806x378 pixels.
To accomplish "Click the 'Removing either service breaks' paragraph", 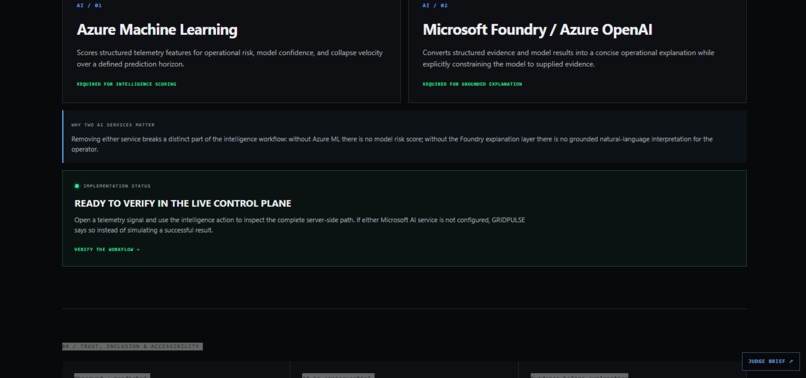I will pyautogui.click(x=392, y=144).
